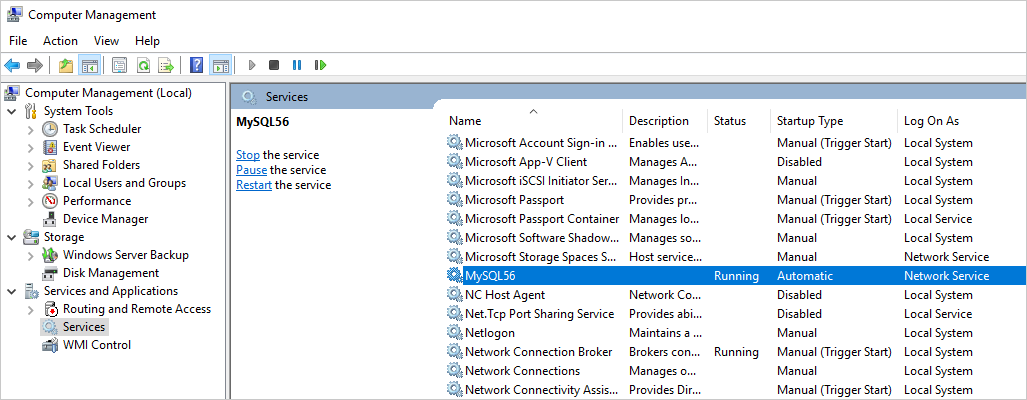Image resolution: width=1027 pixels, height=400 pixels.
Task: Open the View menu
Action: (x=106, y=41)
